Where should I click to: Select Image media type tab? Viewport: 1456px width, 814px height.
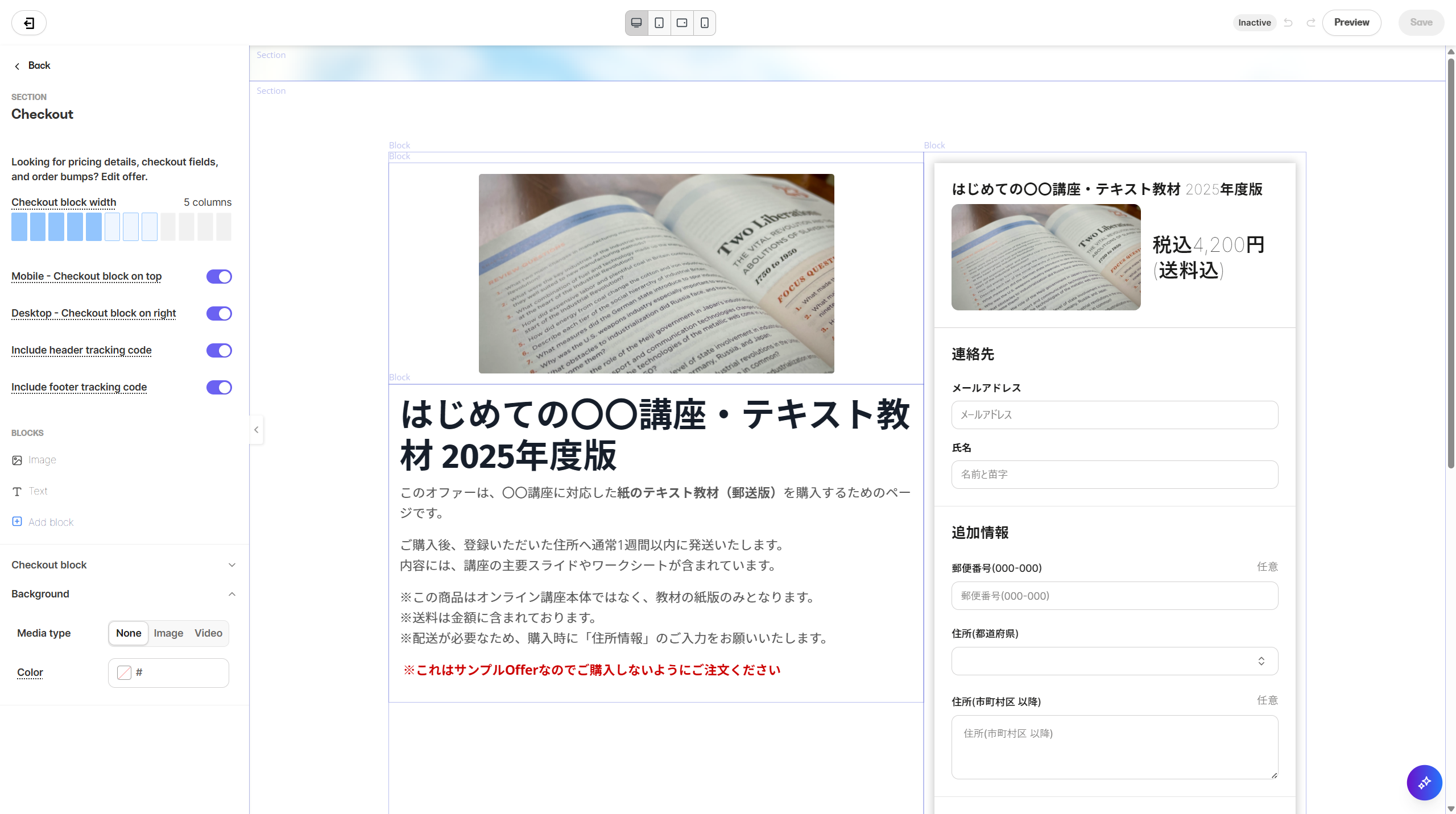pos(168,633)
